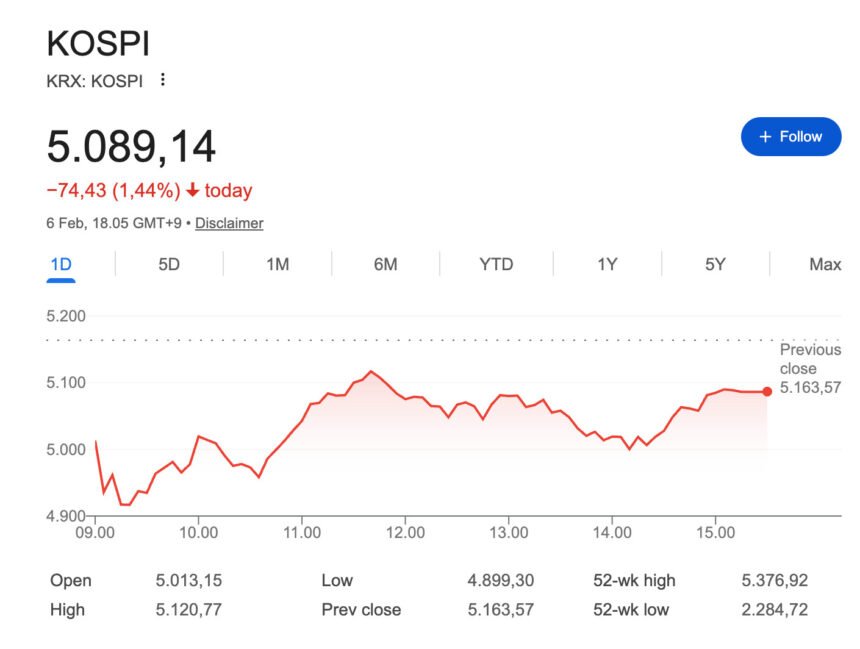Show the Max chart range
The height and width of the screenshot is (649, 860).
click(x=824, y=264)
